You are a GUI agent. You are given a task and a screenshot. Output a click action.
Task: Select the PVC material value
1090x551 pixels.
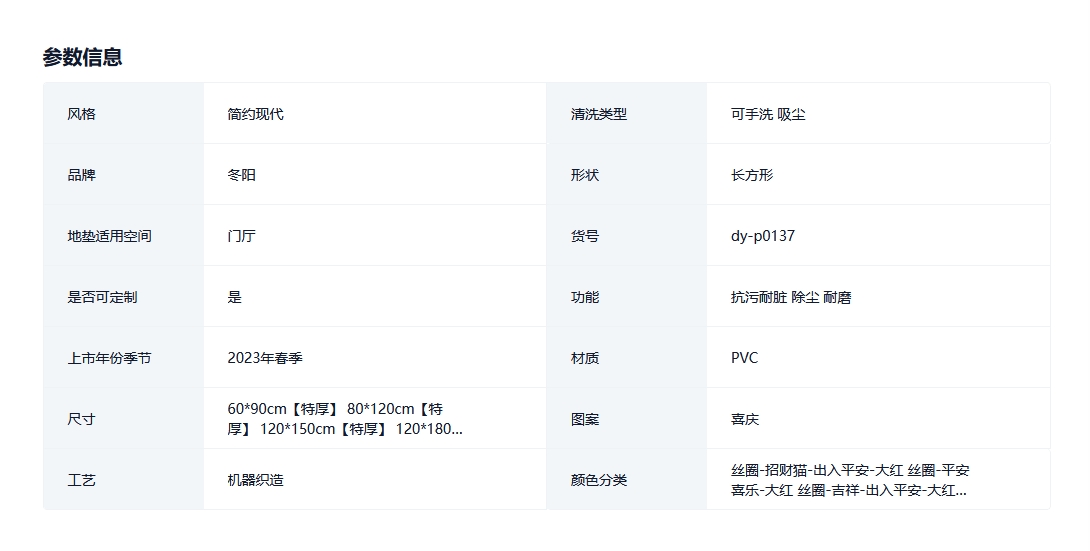click(x=744, y=358)
